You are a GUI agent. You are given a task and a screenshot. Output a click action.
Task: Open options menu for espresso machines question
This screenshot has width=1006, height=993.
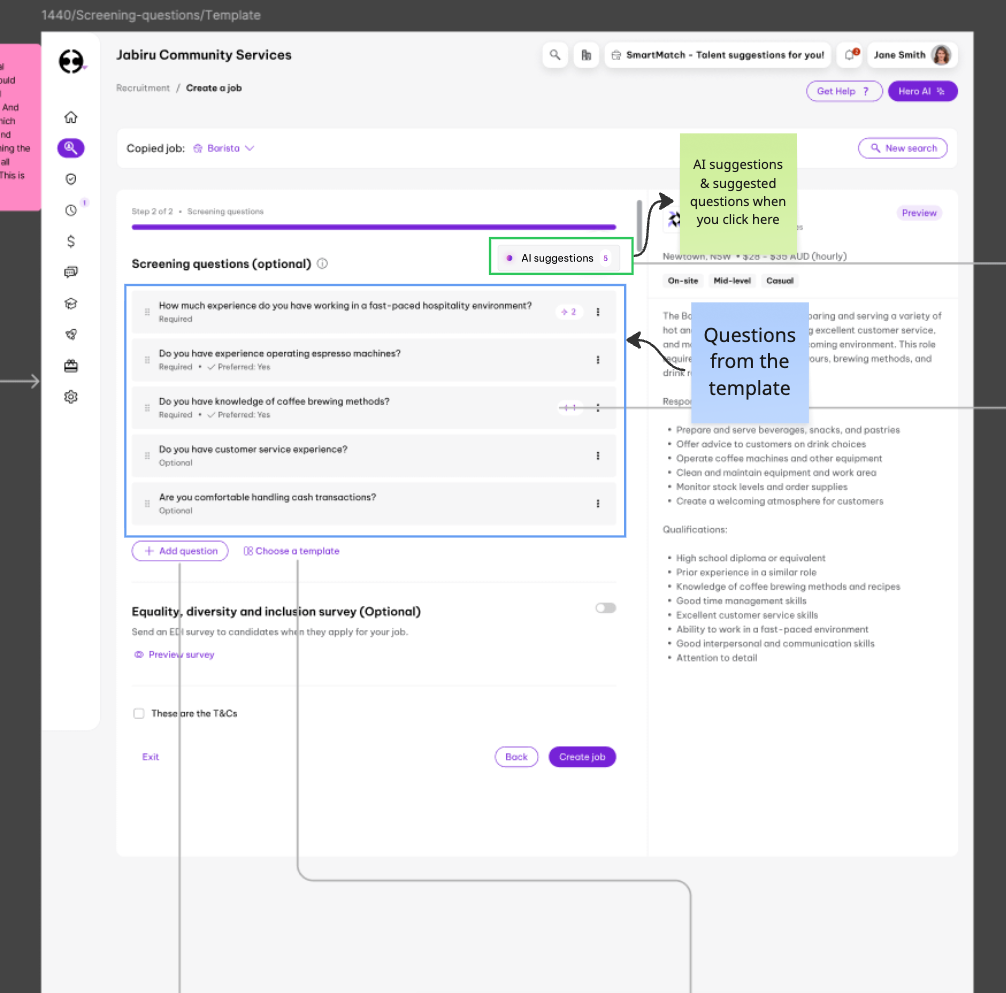pyautogui.click(x=598, y=360)
